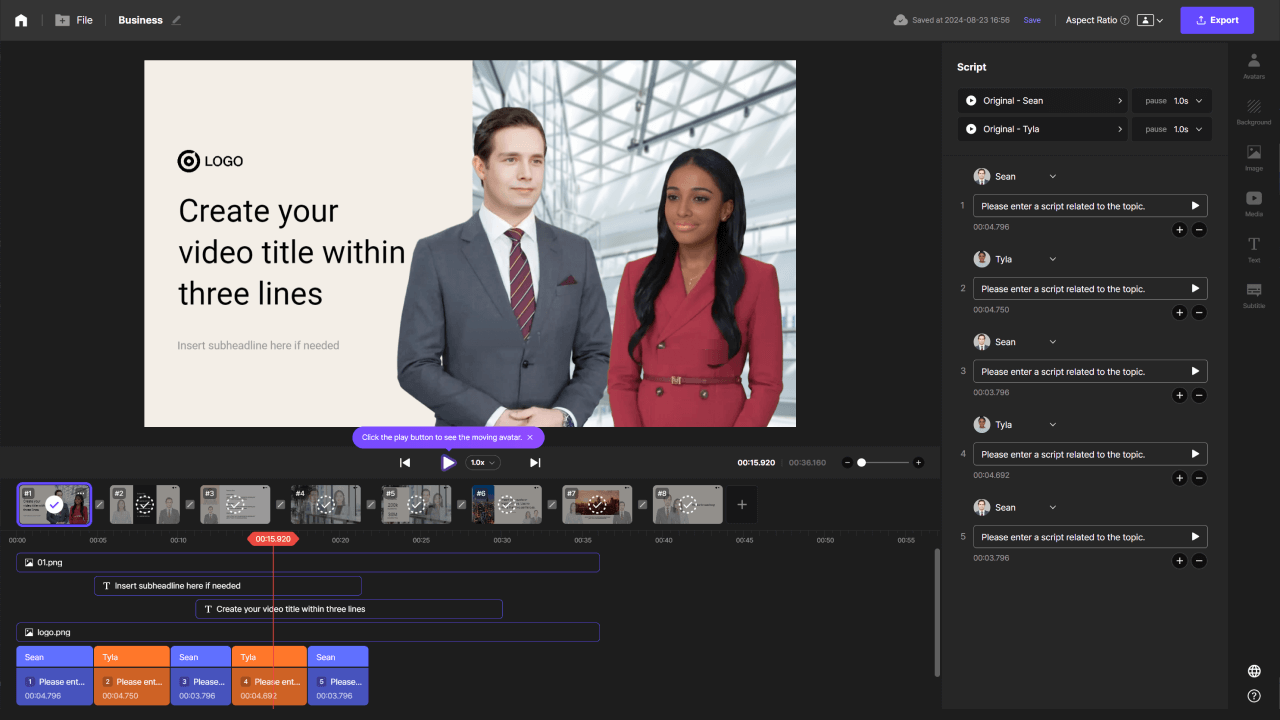This screenshot has width=1280, height=720.
Task: Select the logo.png timeline track
Action: pyautogui.click(x=308, y=632)
